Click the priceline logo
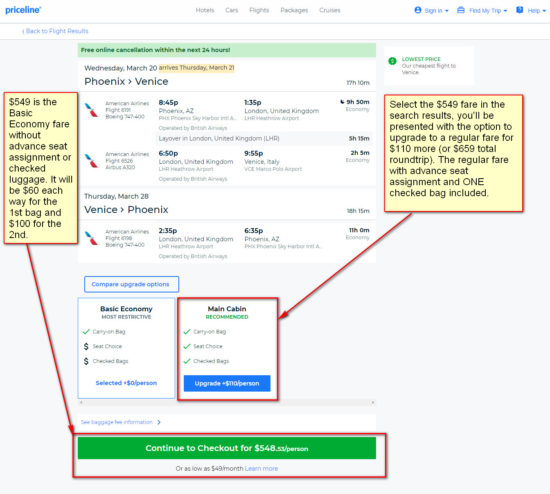 tap(23, 10)
